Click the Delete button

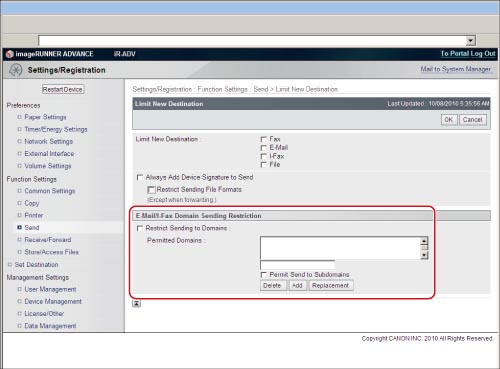click(272, 286)
